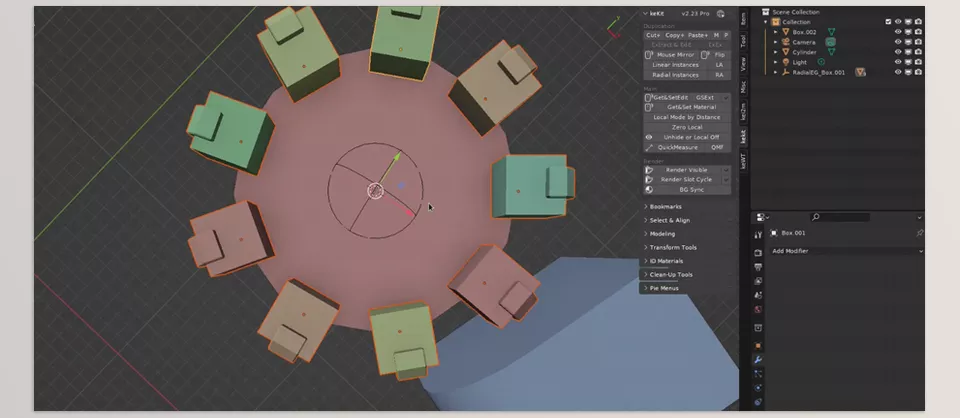
Task: Open the View Layer properties tab icon
Action: pyautogui.click(x=758, y=281)
